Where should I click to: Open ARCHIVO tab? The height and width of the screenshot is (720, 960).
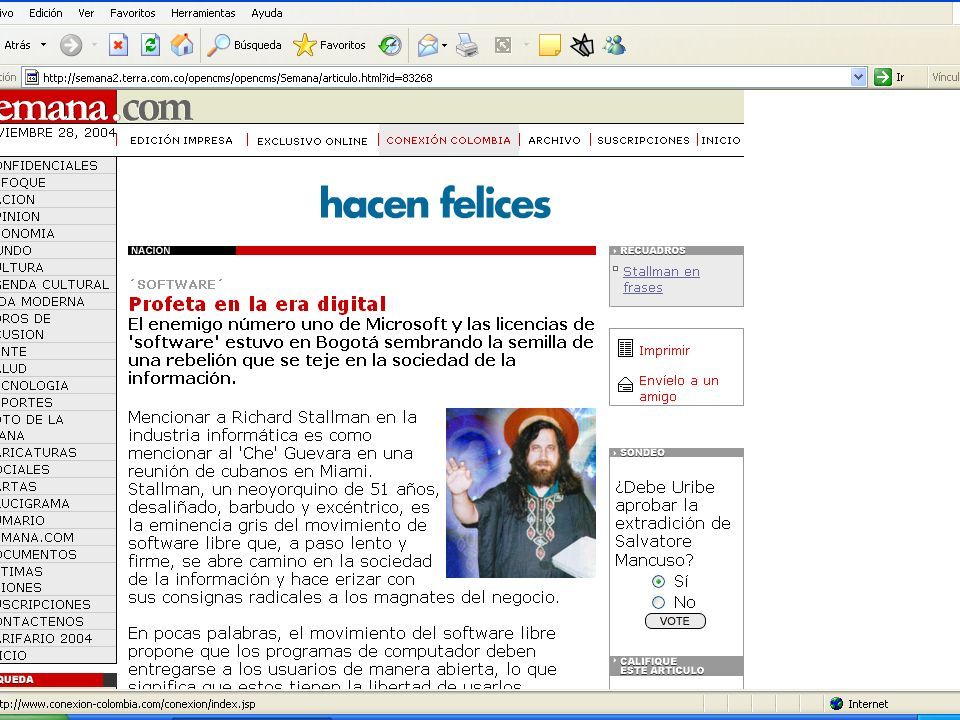[x=554, y=140]
